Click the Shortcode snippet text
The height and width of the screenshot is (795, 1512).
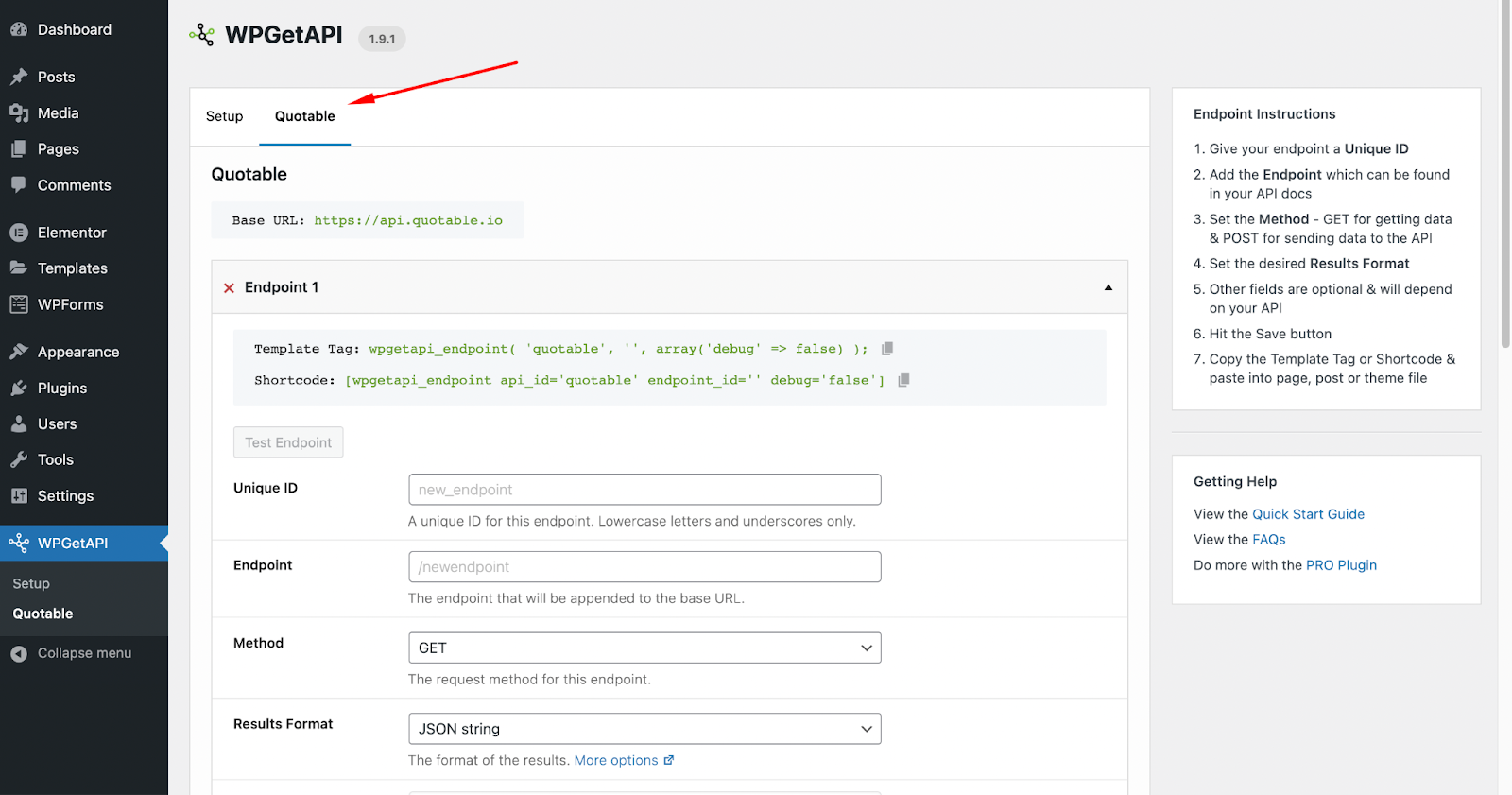[x=615, y=380]
